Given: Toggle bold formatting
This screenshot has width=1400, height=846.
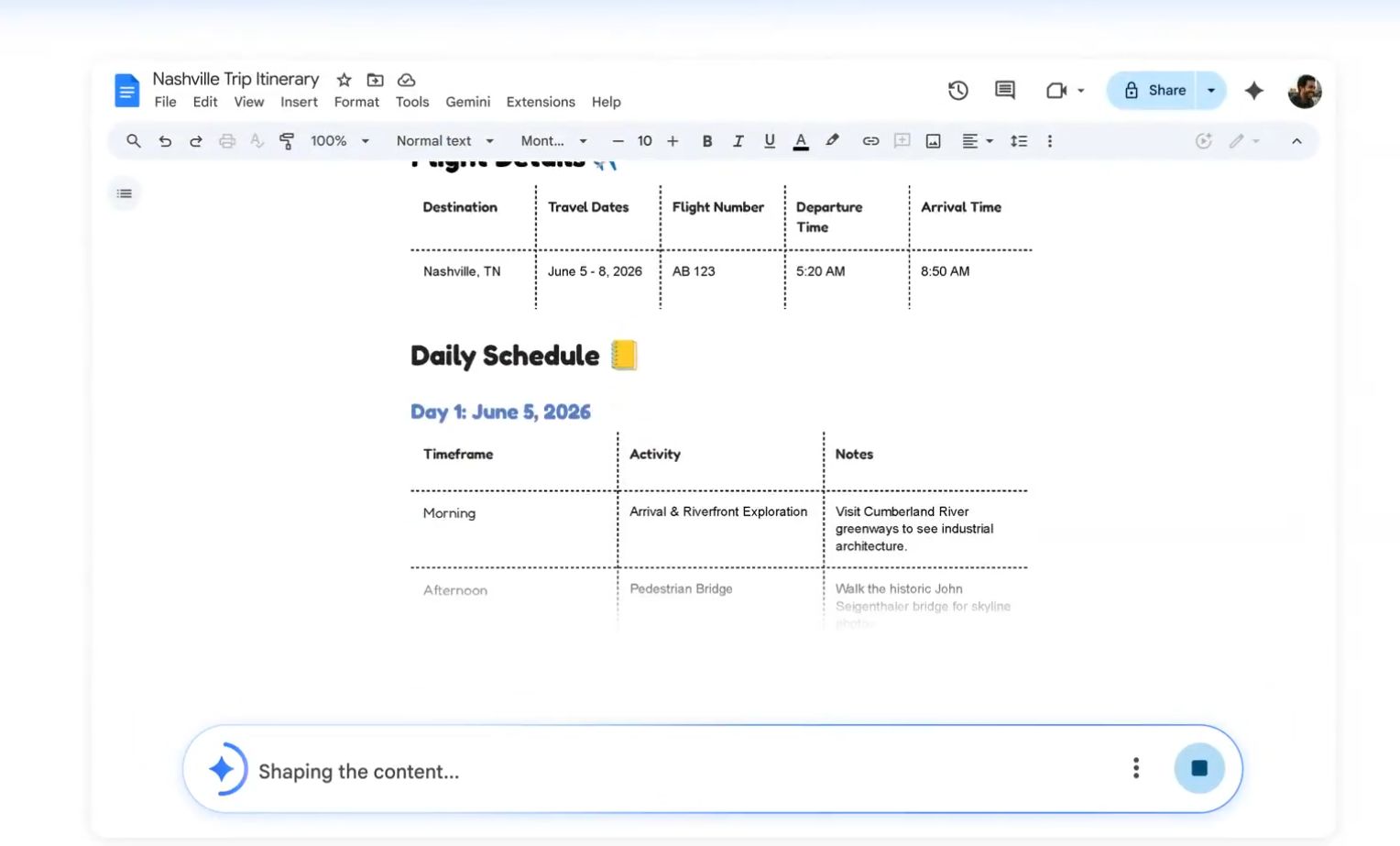Looking at the screenshot, I should click(707, 141).
